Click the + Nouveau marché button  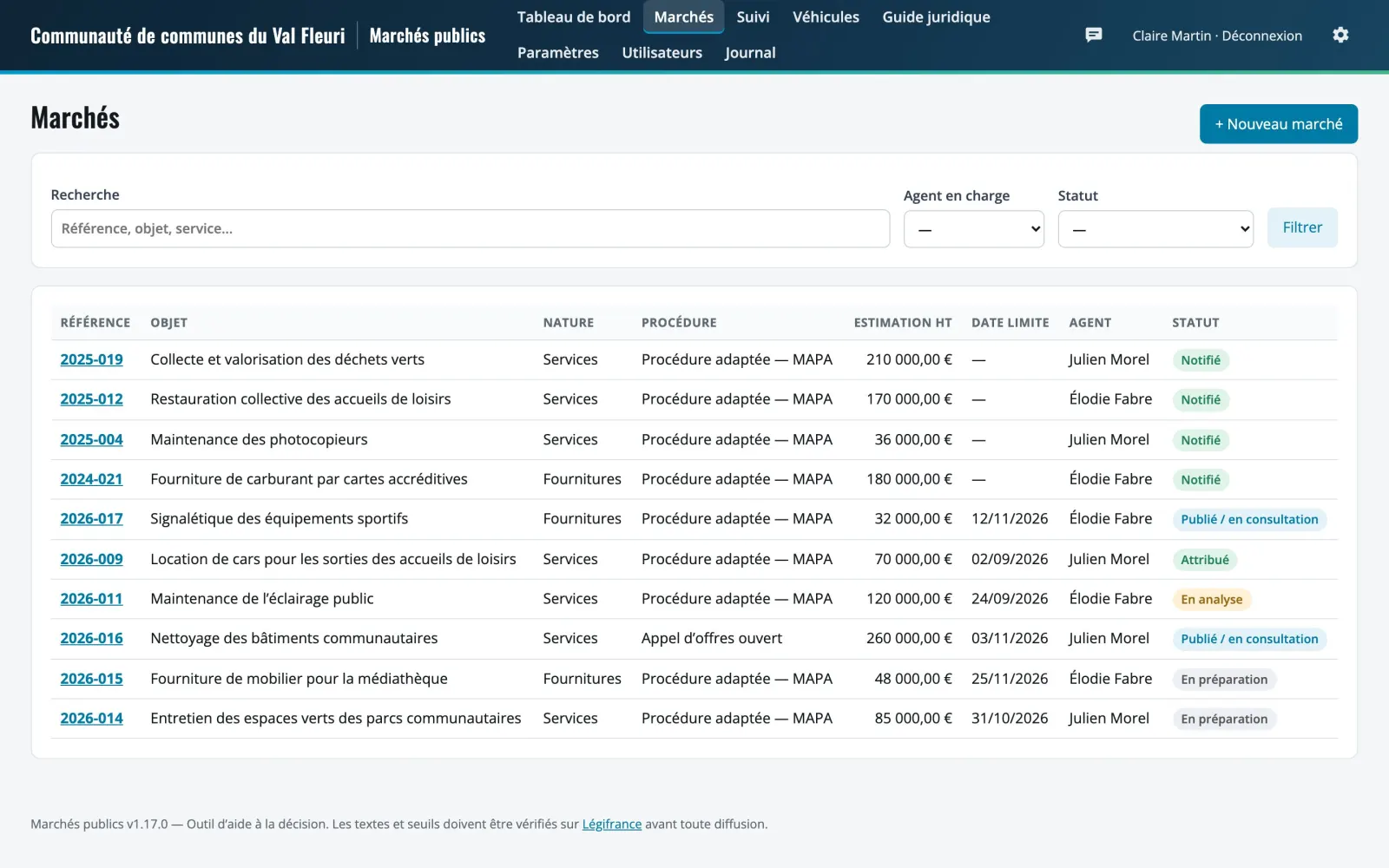pyautogui.click(x=1279, y=124)
